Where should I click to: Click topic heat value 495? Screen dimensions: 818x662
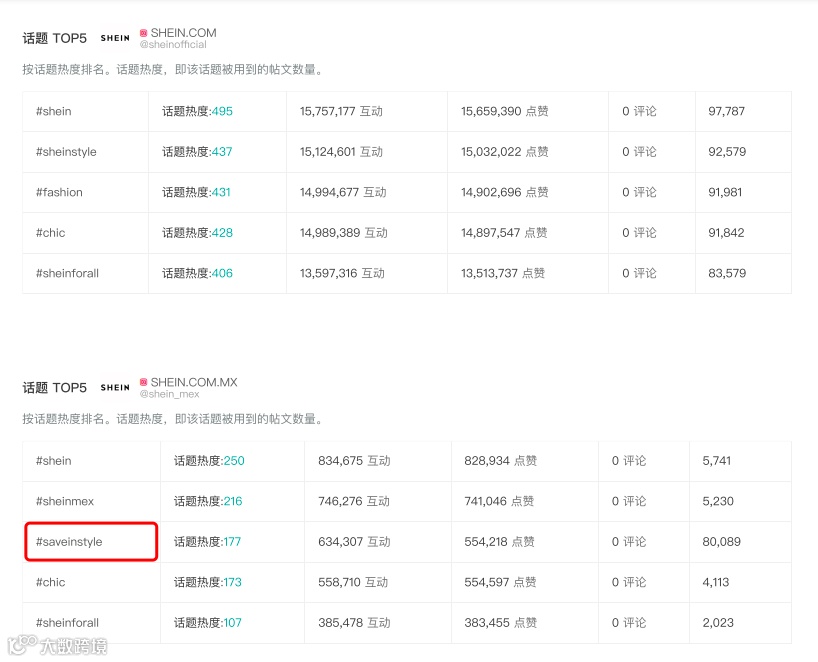[x=222, y=111]
